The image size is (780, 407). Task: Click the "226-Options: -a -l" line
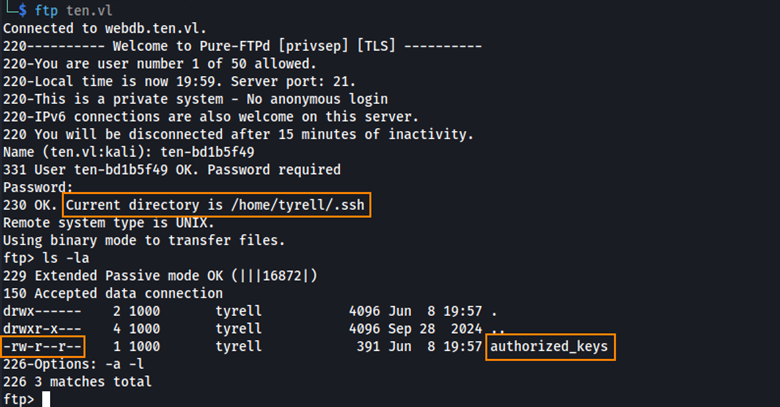point(77,364)
